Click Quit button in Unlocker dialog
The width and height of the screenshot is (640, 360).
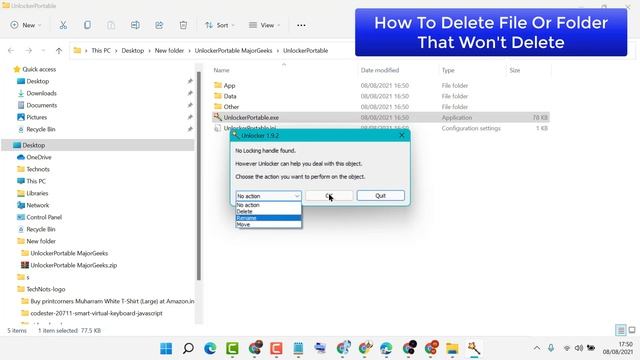(380, 196)
